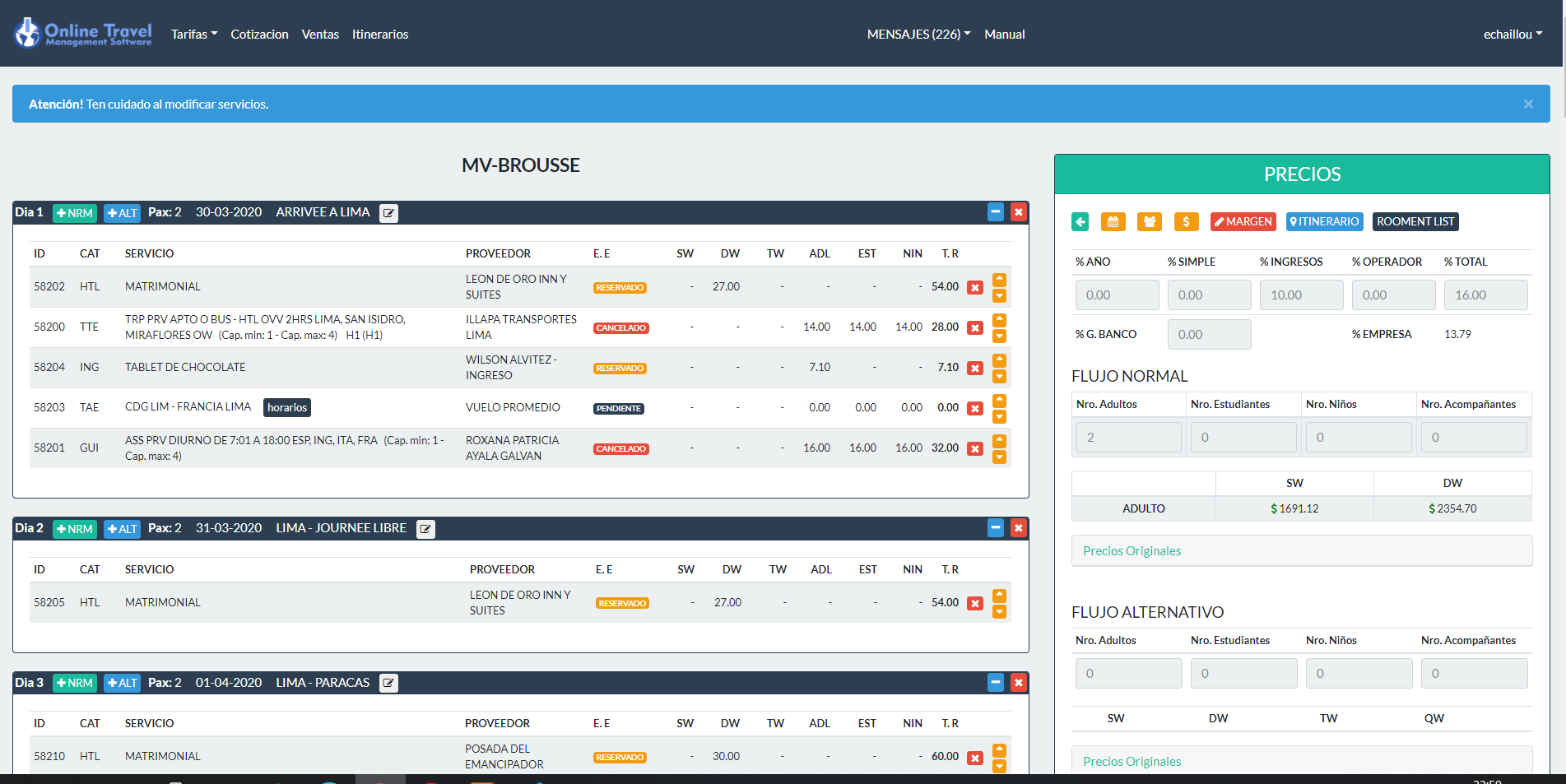Minimize the Dia 2 panel

996,528
